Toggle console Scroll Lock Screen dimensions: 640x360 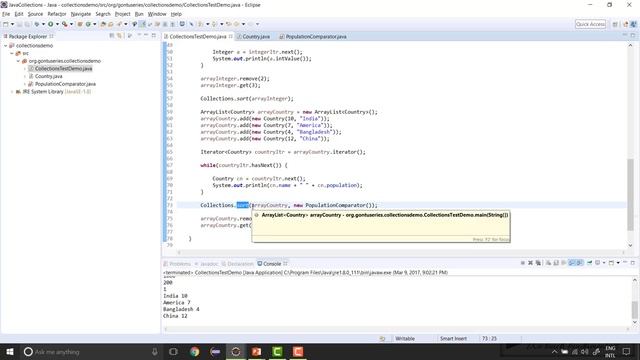[556, 263]
